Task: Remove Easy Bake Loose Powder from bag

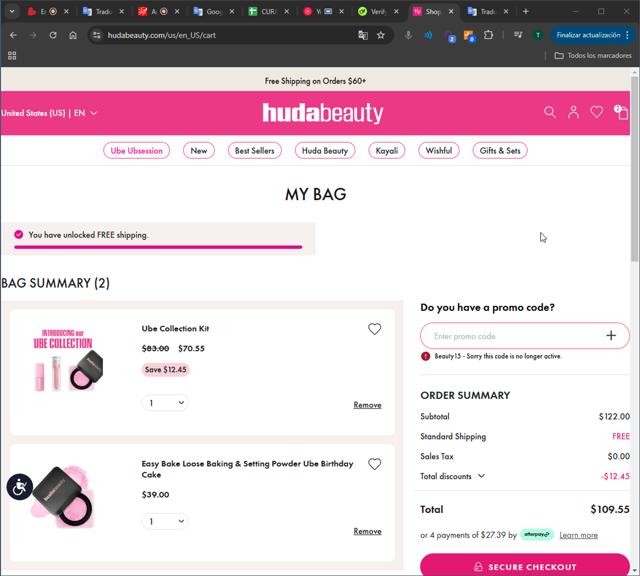Action: click(x=367, y=531)
